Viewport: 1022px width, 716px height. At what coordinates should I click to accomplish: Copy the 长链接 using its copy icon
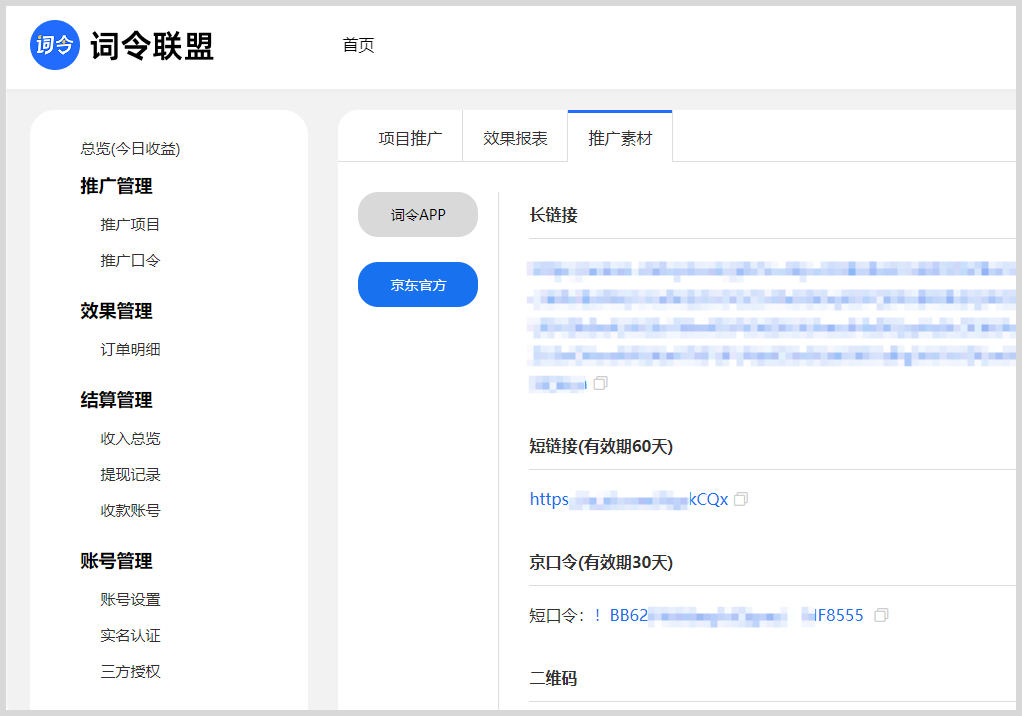coord(600,382)
